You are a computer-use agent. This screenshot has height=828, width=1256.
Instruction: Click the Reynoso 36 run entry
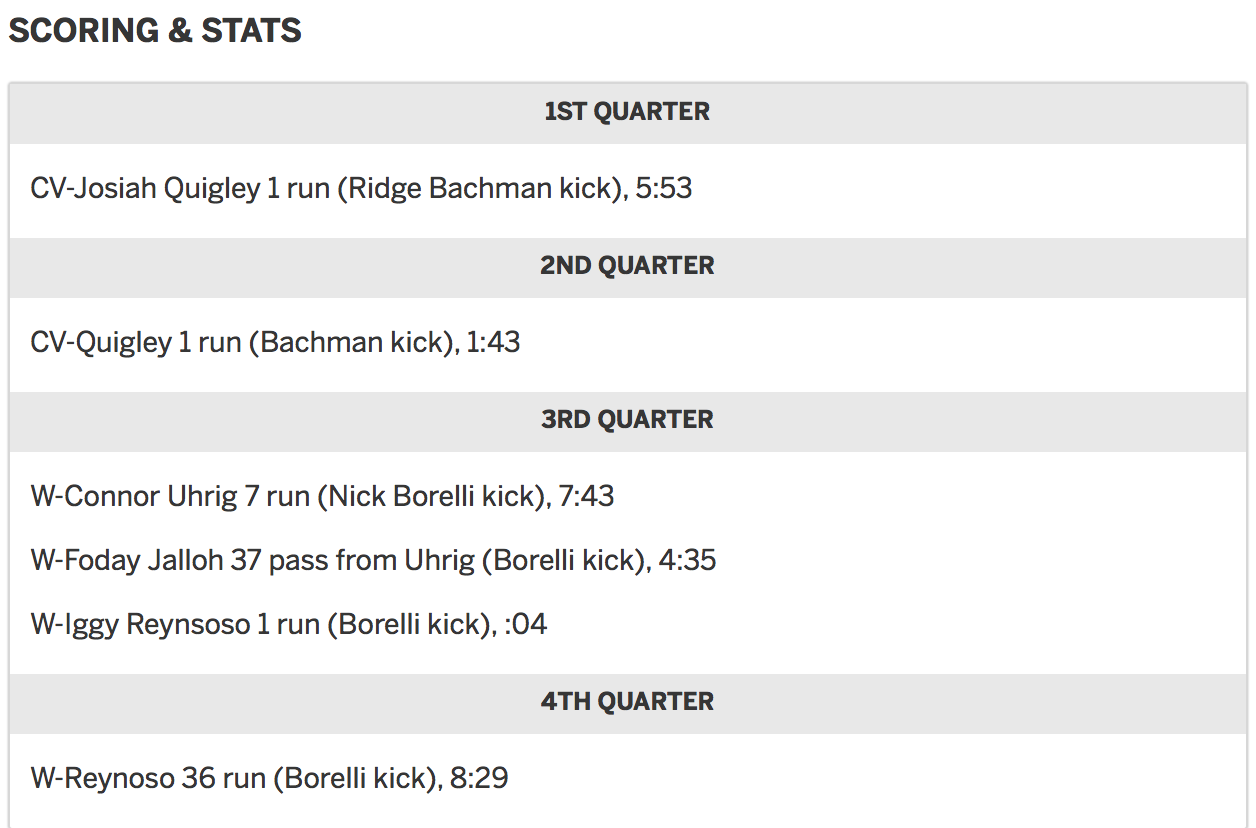269,779
